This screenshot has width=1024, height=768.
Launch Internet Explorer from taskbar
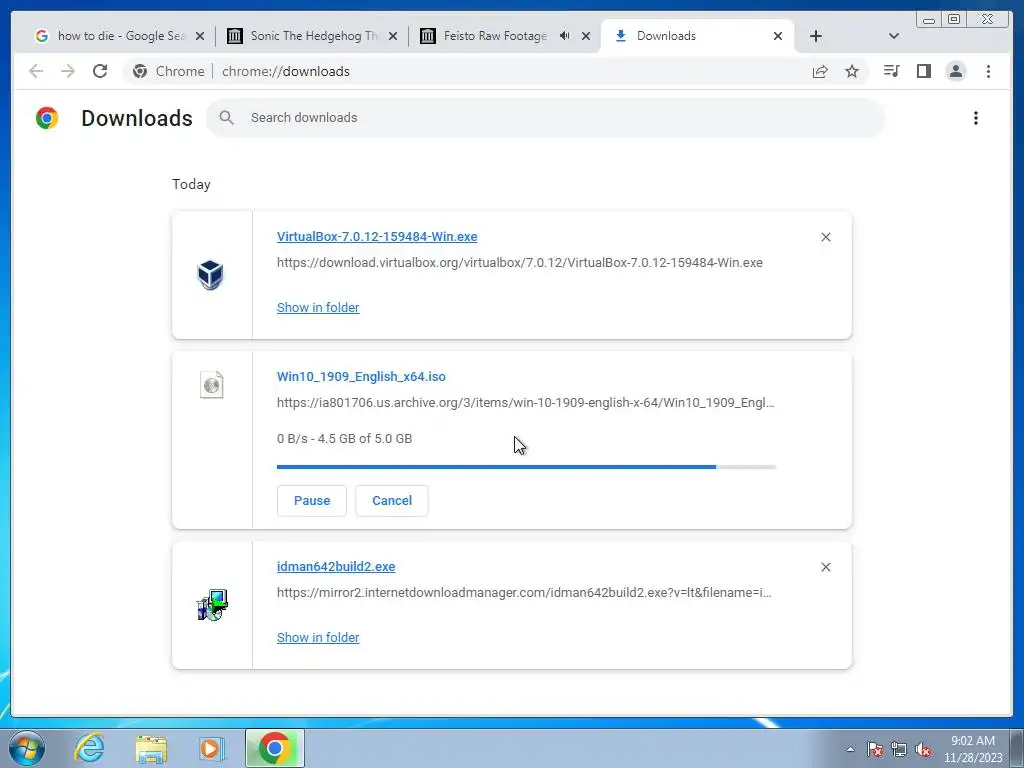[x=89, y=748]
